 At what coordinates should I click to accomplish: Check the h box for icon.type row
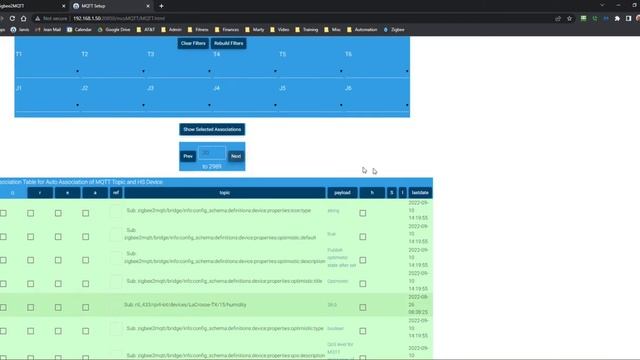(x=362, y=213)
